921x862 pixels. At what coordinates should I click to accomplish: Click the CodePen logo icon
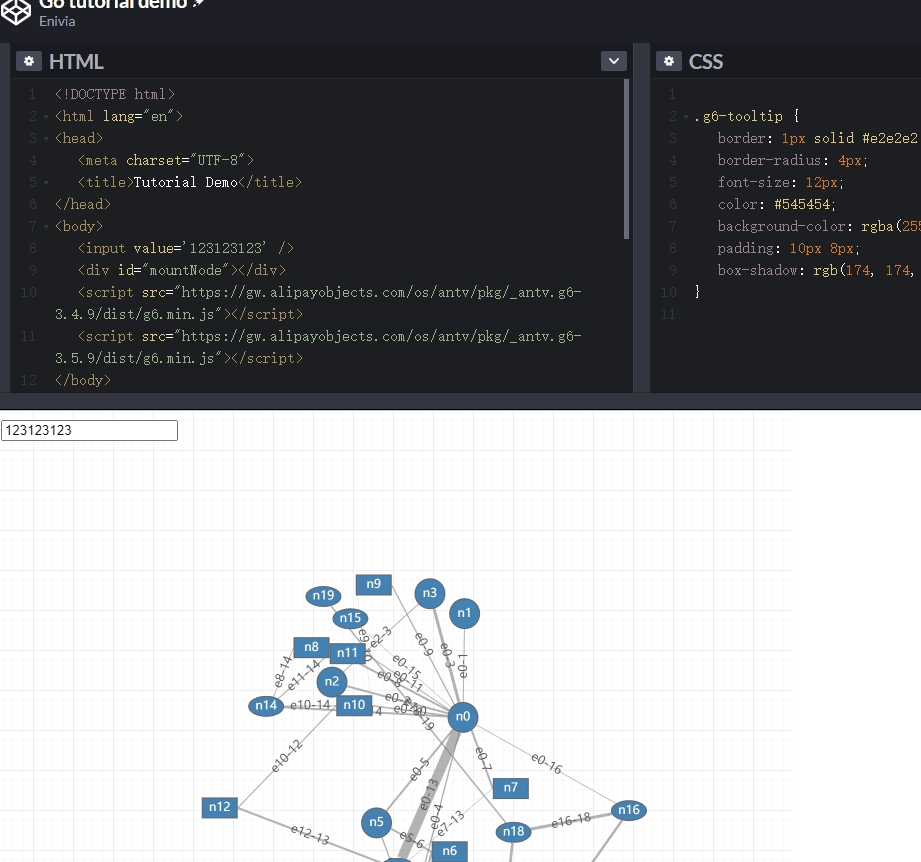pyautogui.click(x=18, y=10)
